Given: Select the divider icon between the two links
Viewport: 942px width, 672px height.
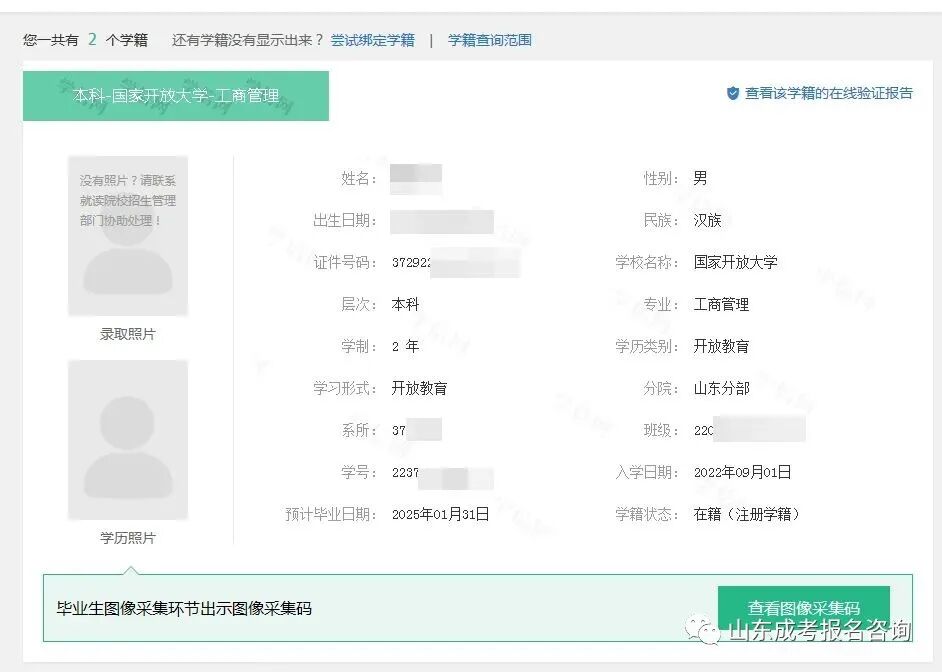Looking at the screenshot, I should (x=432, y=40).
